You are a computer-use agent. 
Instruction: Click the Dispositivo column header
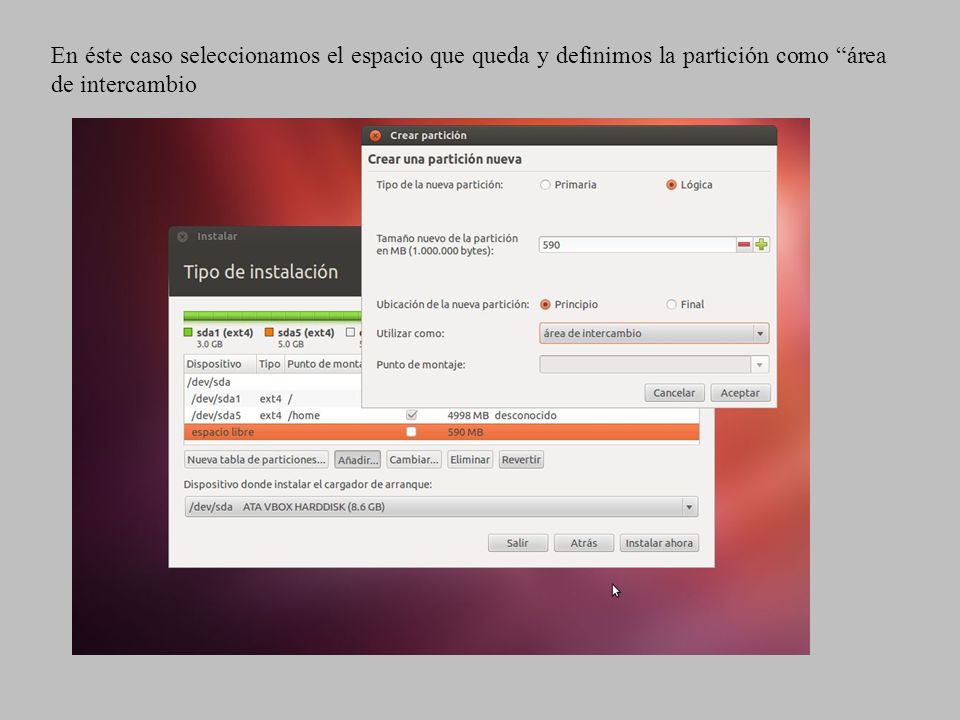[x=220, y=364]
